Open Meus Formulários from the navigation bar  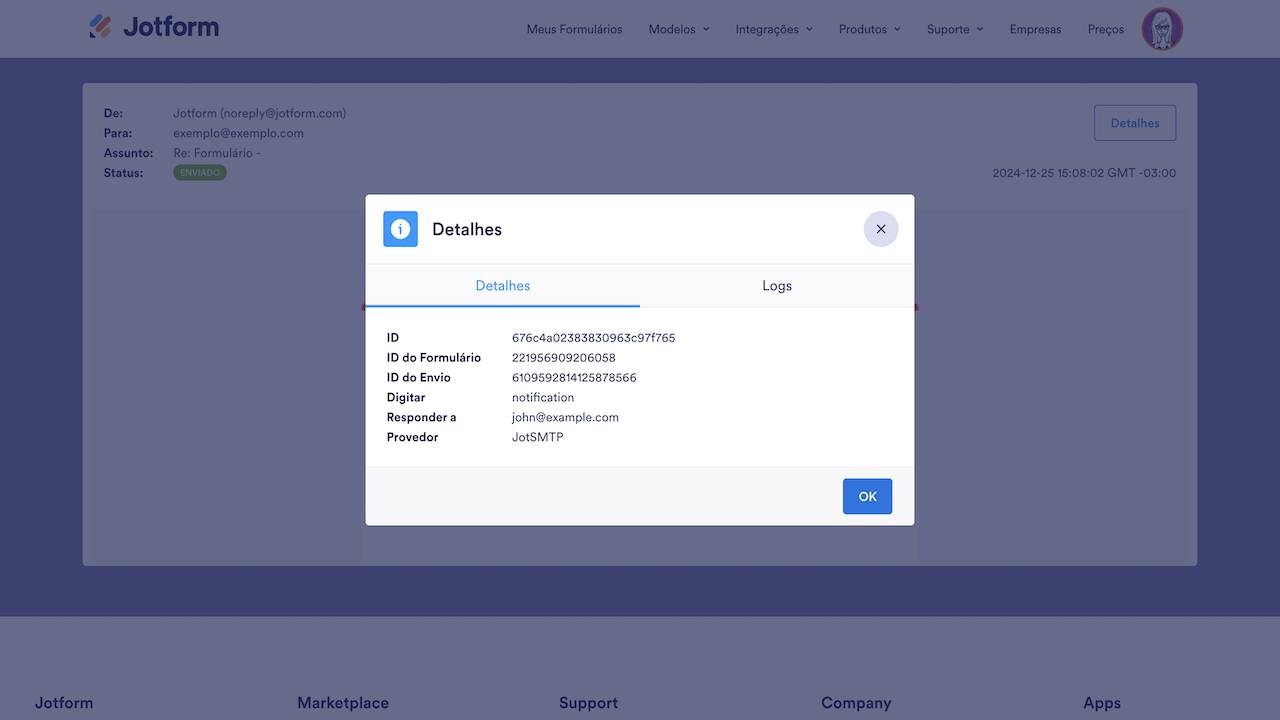click(x=575, y=29)
